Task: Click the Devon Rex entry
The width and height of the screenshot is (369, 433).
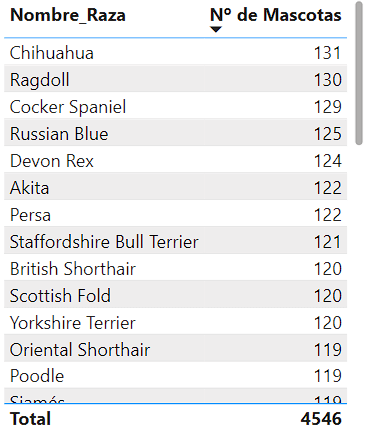Action: [x=52, y=161]
